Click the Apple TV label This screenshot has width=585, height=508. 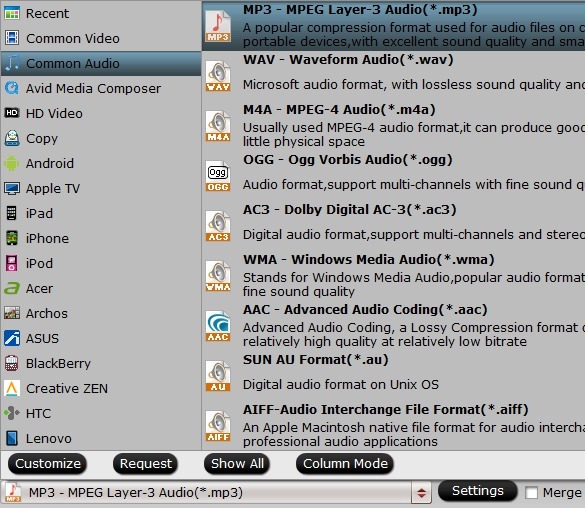coord(53,189)
